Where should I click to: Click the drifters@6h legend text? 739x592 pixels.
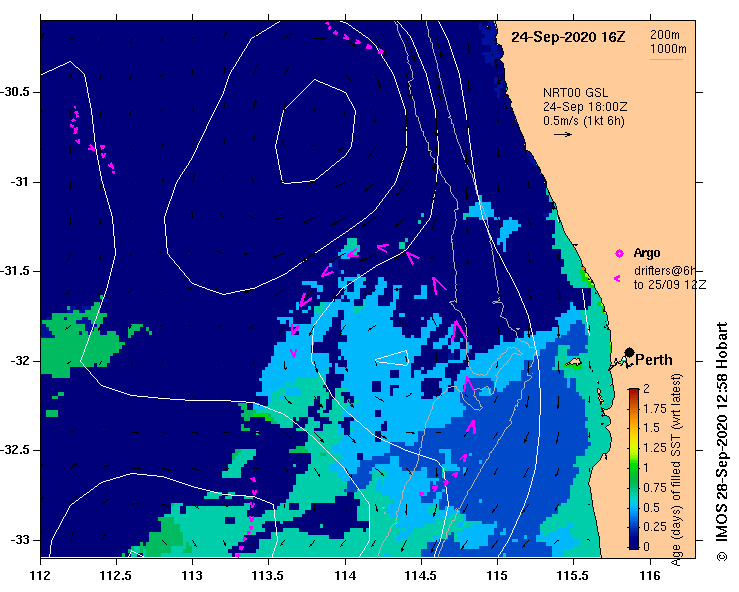click(x=665, y=271)
